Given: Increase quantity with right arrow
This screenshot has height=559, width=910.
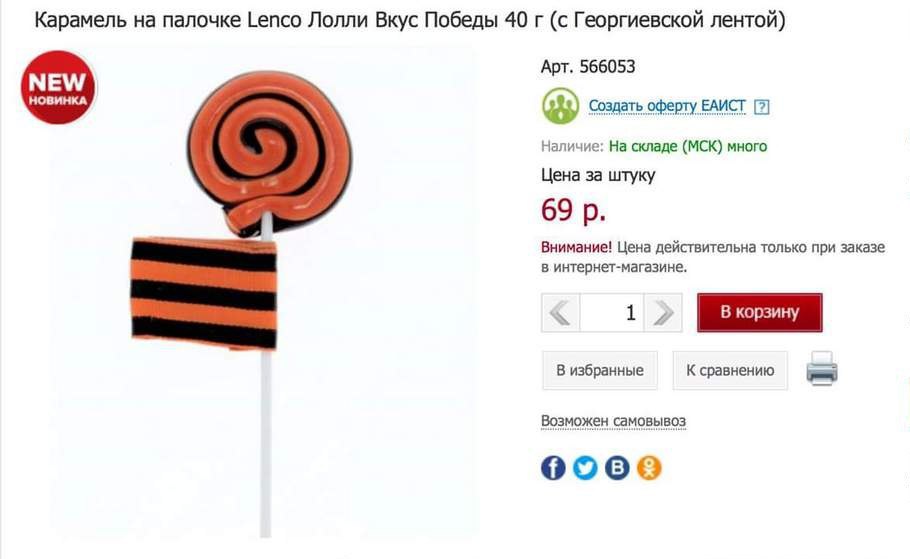Looking at the screenshot, I should point(663,313).
